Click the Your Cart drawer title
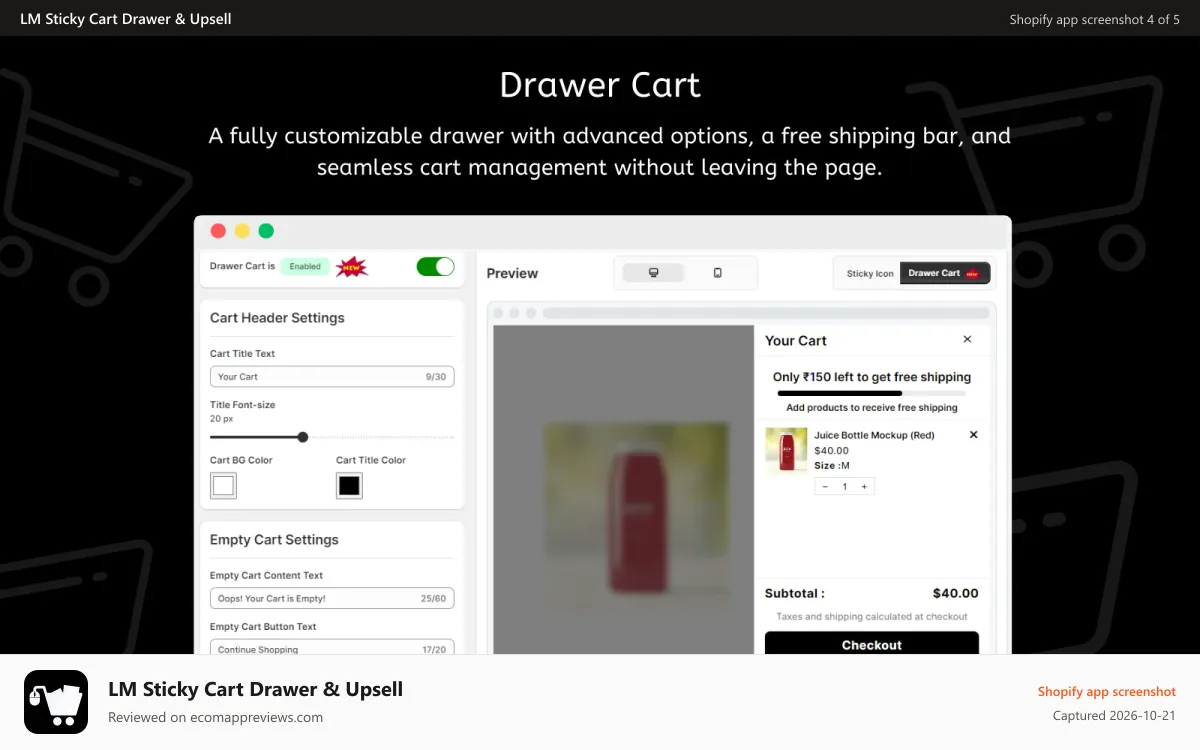The width and height of the screenshot is (1200, 750). [x=796, y=341]
